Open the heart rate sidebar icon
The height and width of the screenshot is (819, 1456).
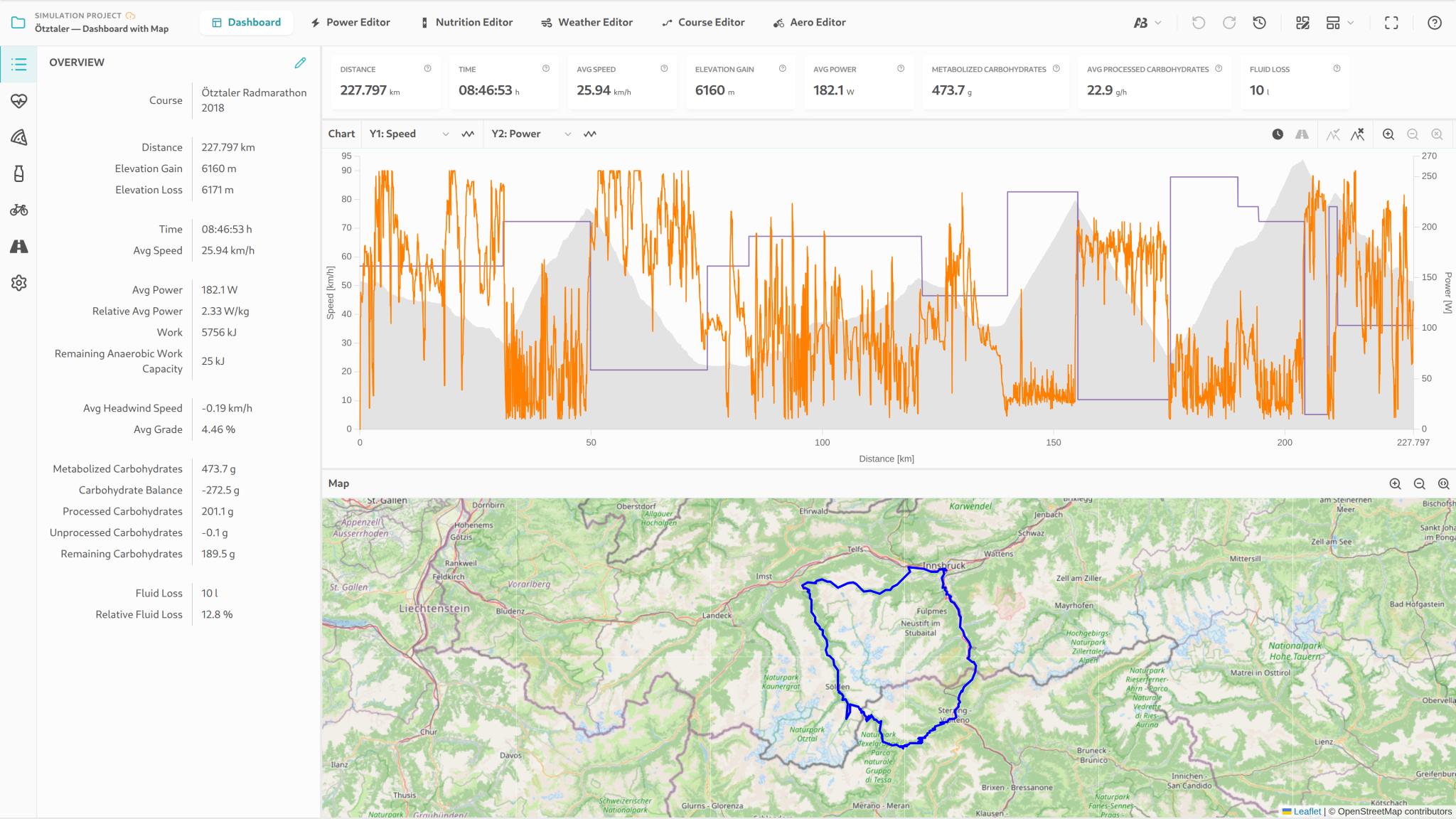(19, 101)
